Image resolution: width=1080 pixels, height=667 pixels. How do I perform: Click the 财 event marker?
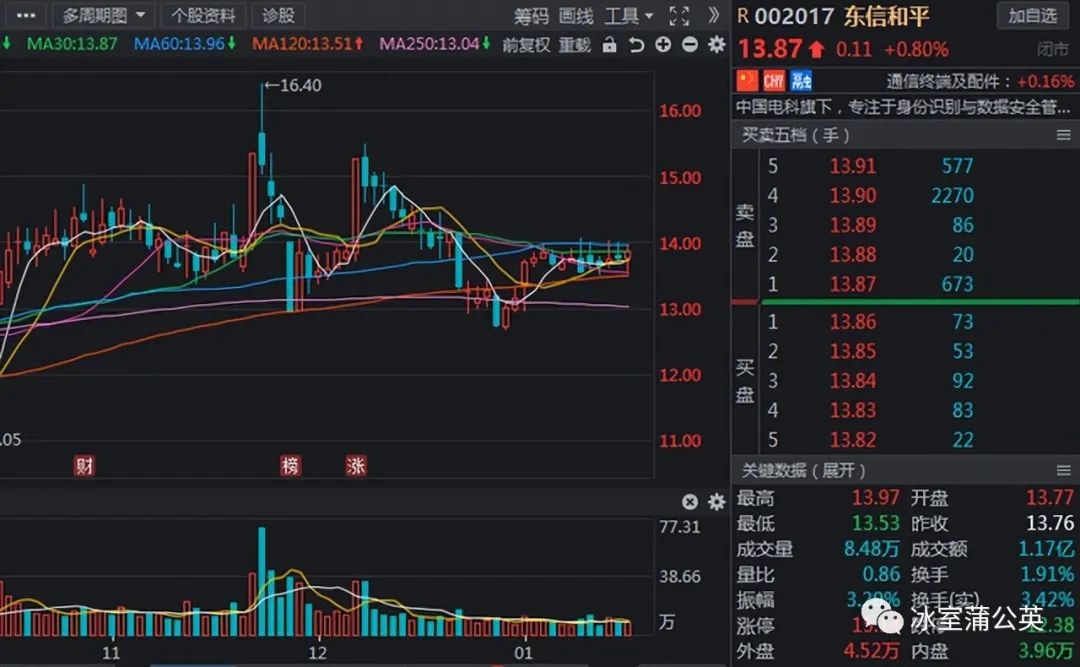pos(84,466)
